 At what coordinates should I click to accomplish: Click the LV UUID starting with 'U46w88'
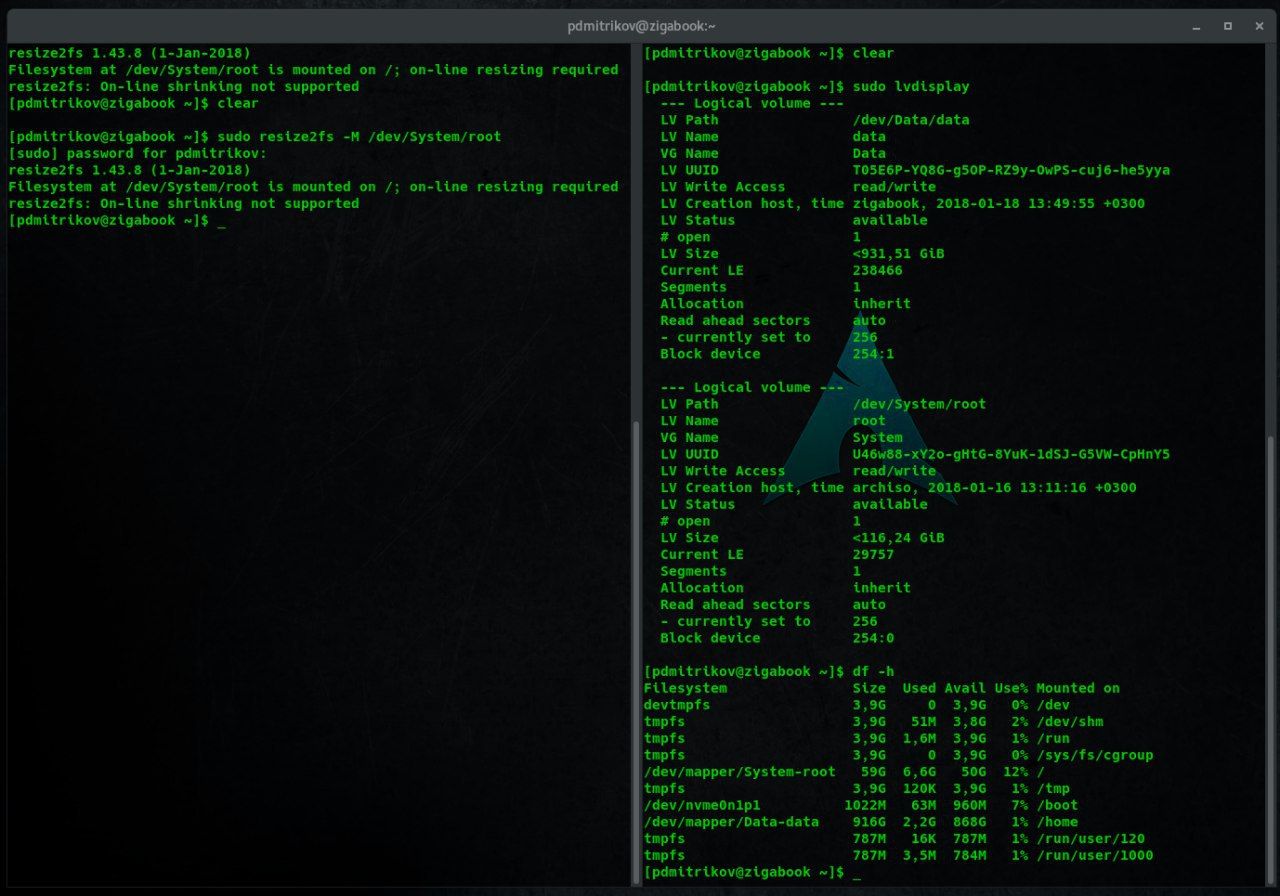coord(1011,455)
